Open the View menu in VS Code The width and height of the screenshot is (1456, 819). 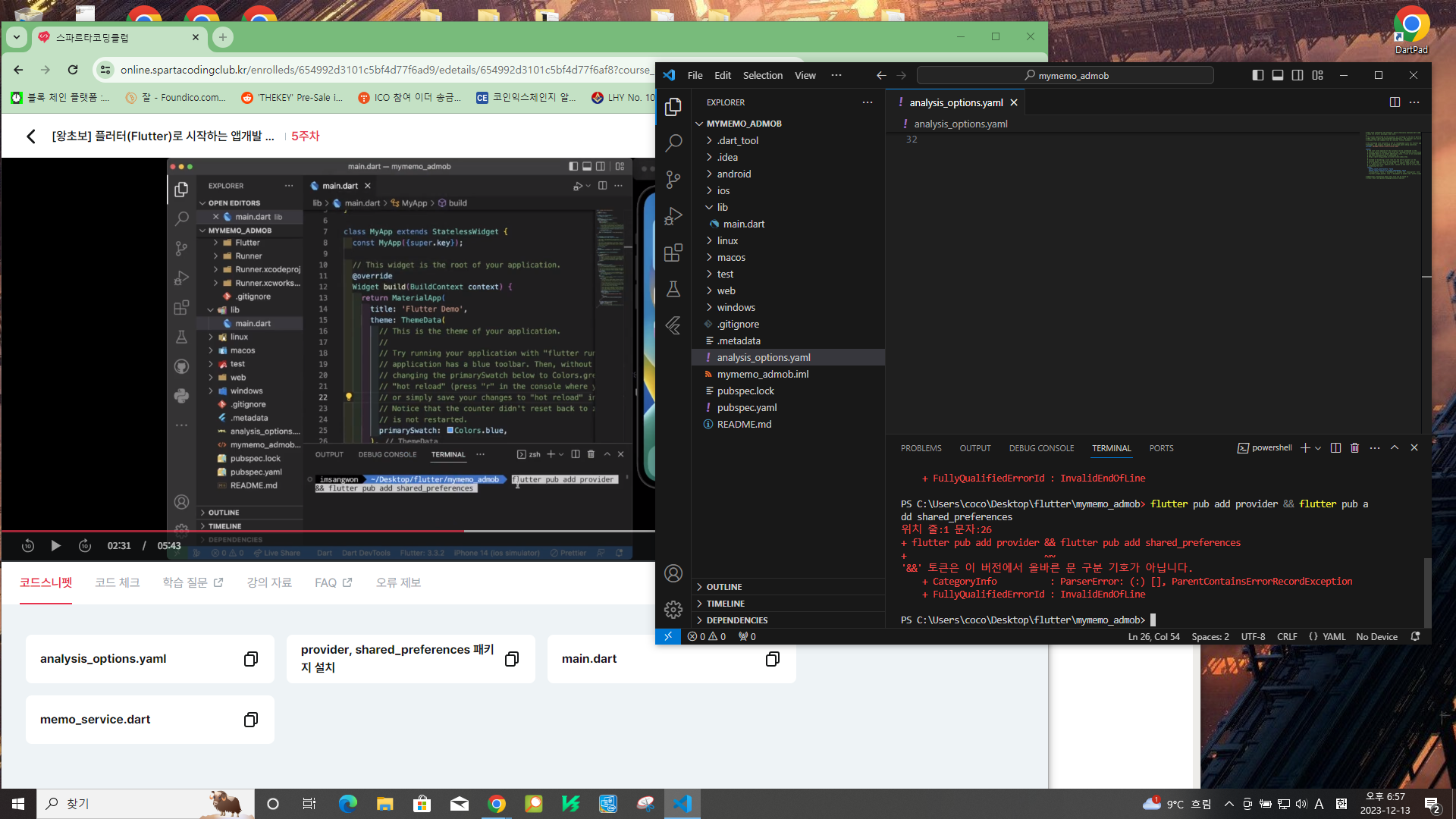tap(805, 75)
